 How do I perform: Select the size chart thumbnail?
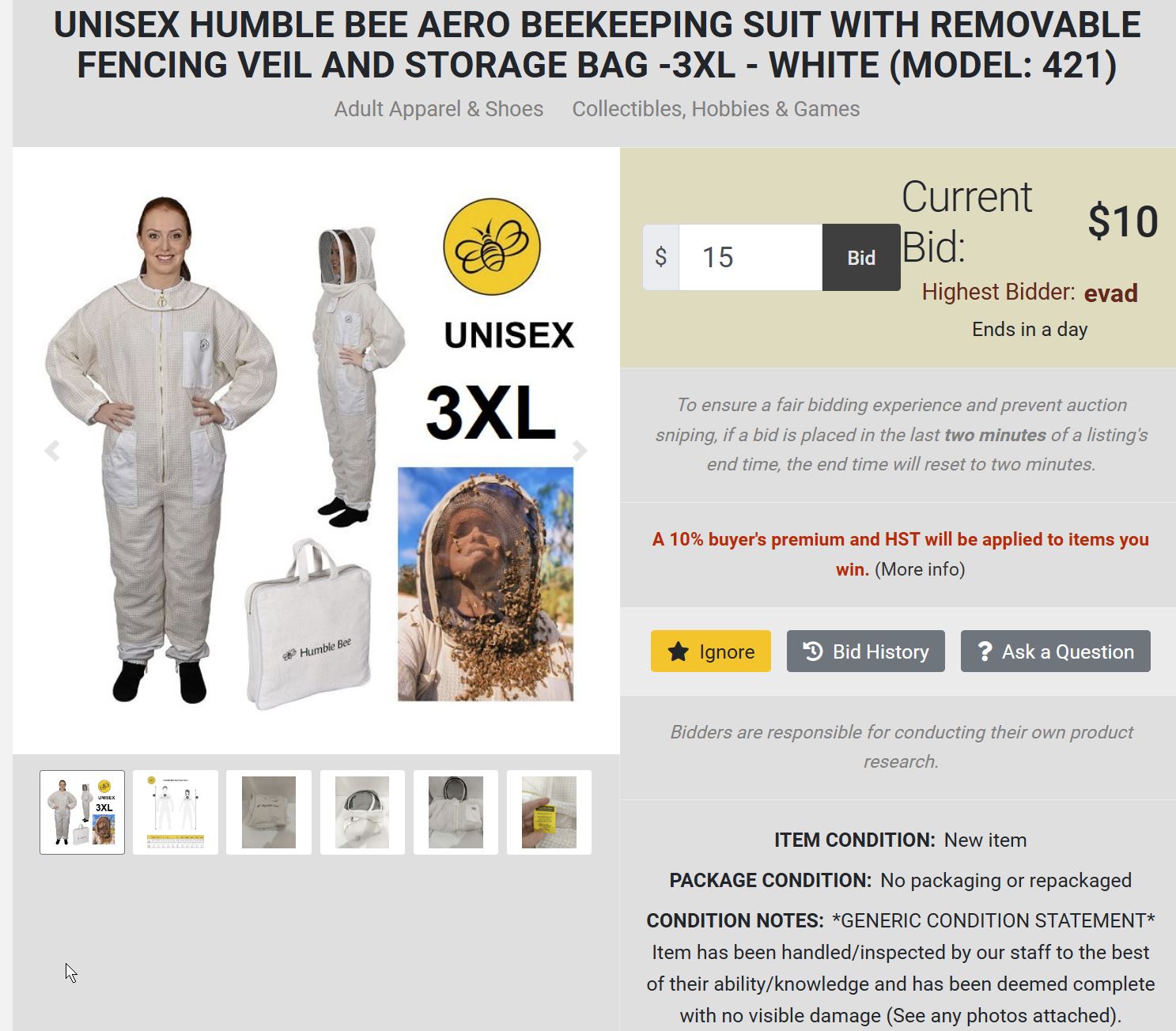coord(176,812)
